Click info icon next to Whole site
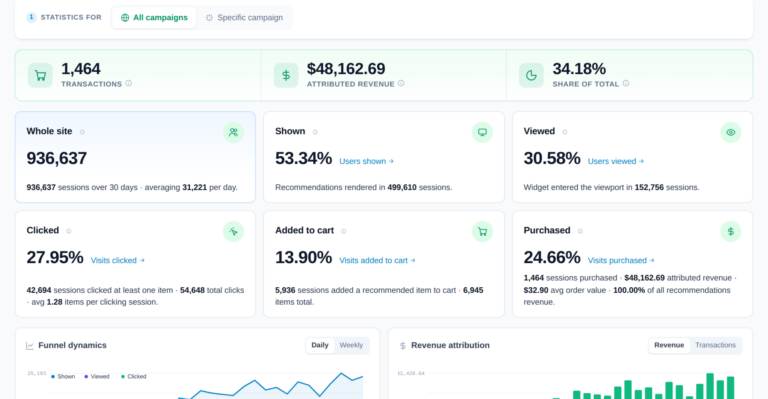The width and height of the screenshot is (768, 399). click(x=82, y=132)
